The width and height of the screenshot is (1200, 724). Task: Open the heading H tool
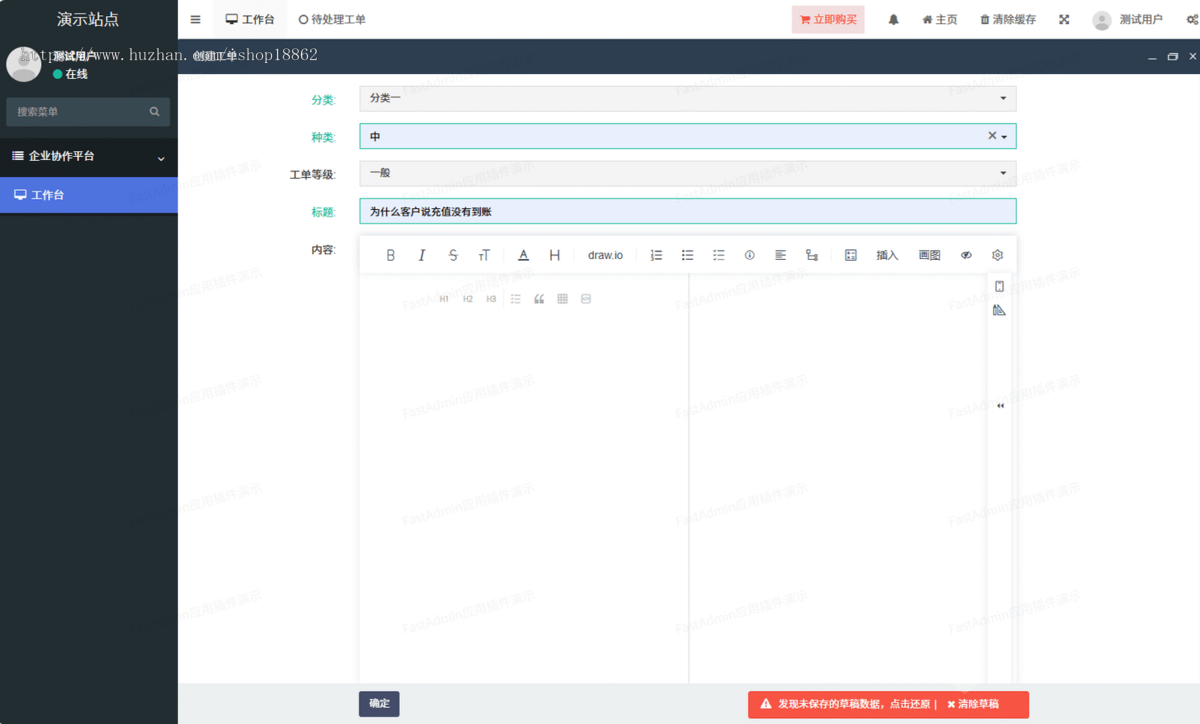554,255
